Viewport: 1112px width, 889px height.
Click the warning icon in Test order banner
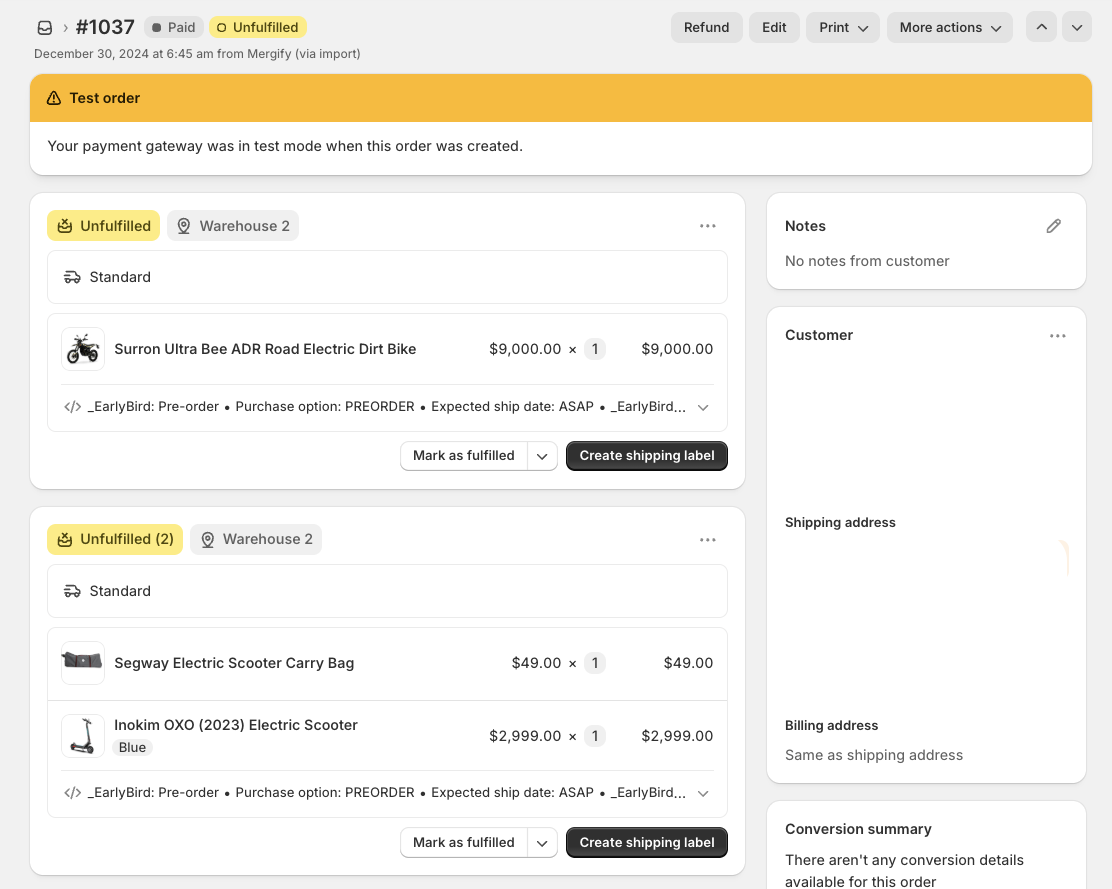click(52, 99)
